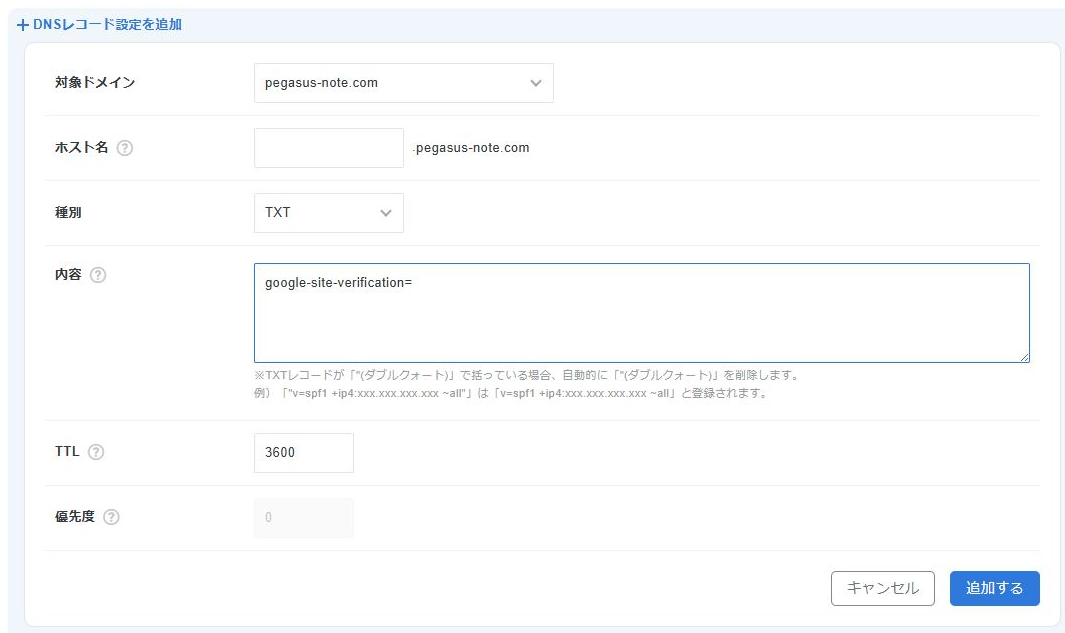Open the 種別 TXT record type dropdown
This screenshot has height=633, width=1065.
coord(328,213)
